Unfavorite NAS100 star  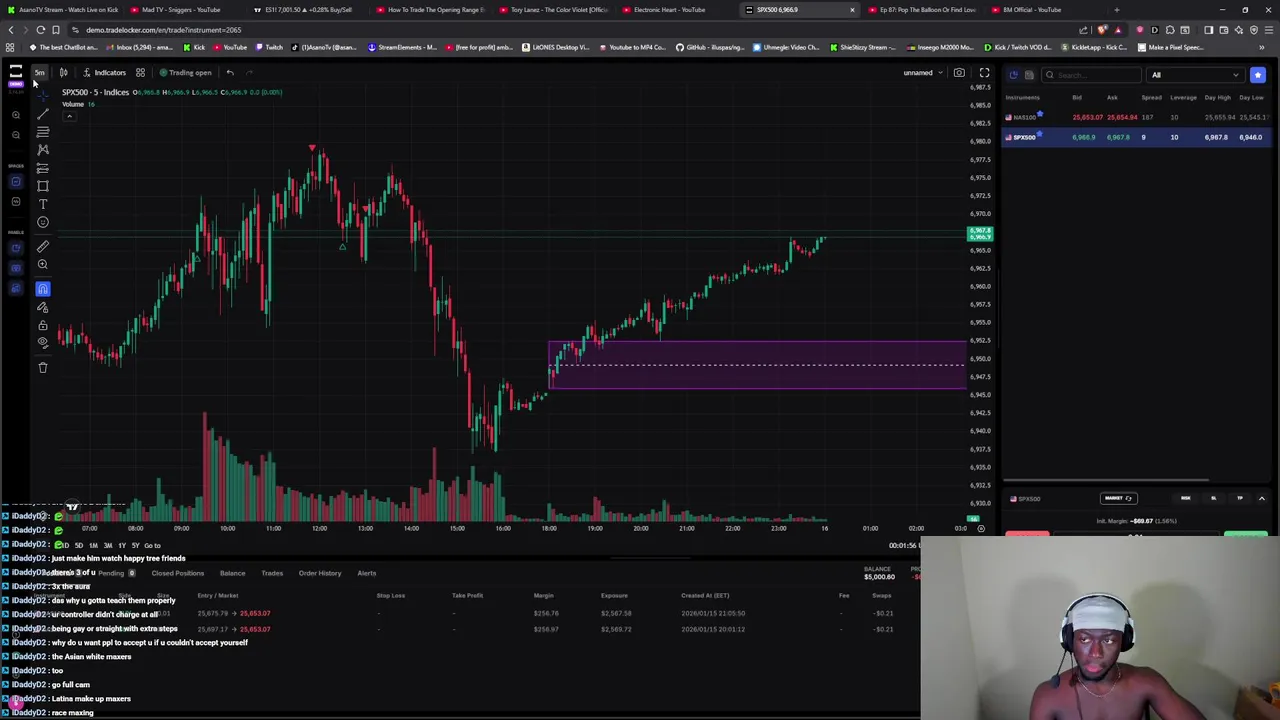[1040, 115]
